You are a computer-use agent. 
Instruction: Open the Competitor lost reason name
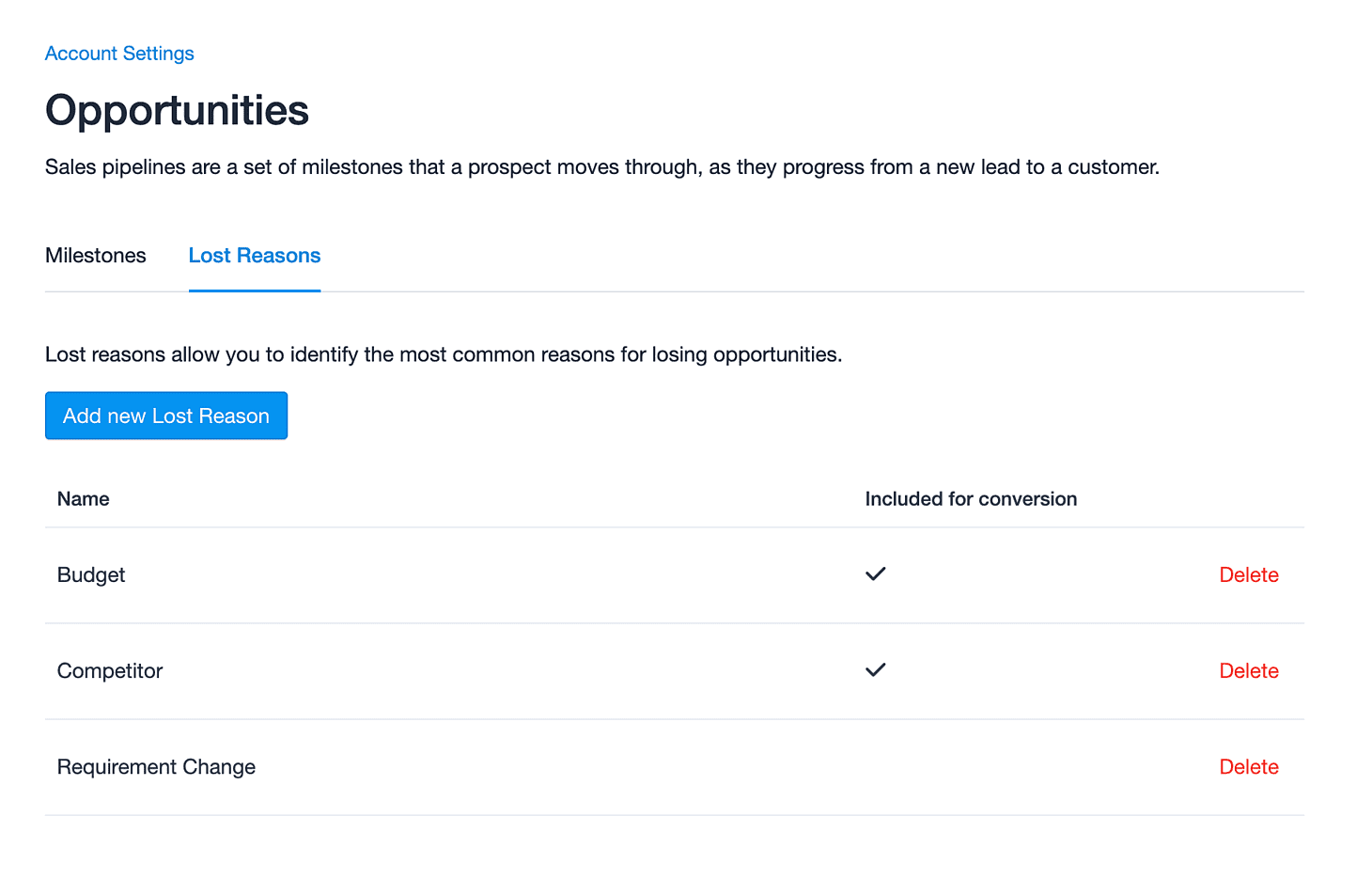tap(110, 671)
